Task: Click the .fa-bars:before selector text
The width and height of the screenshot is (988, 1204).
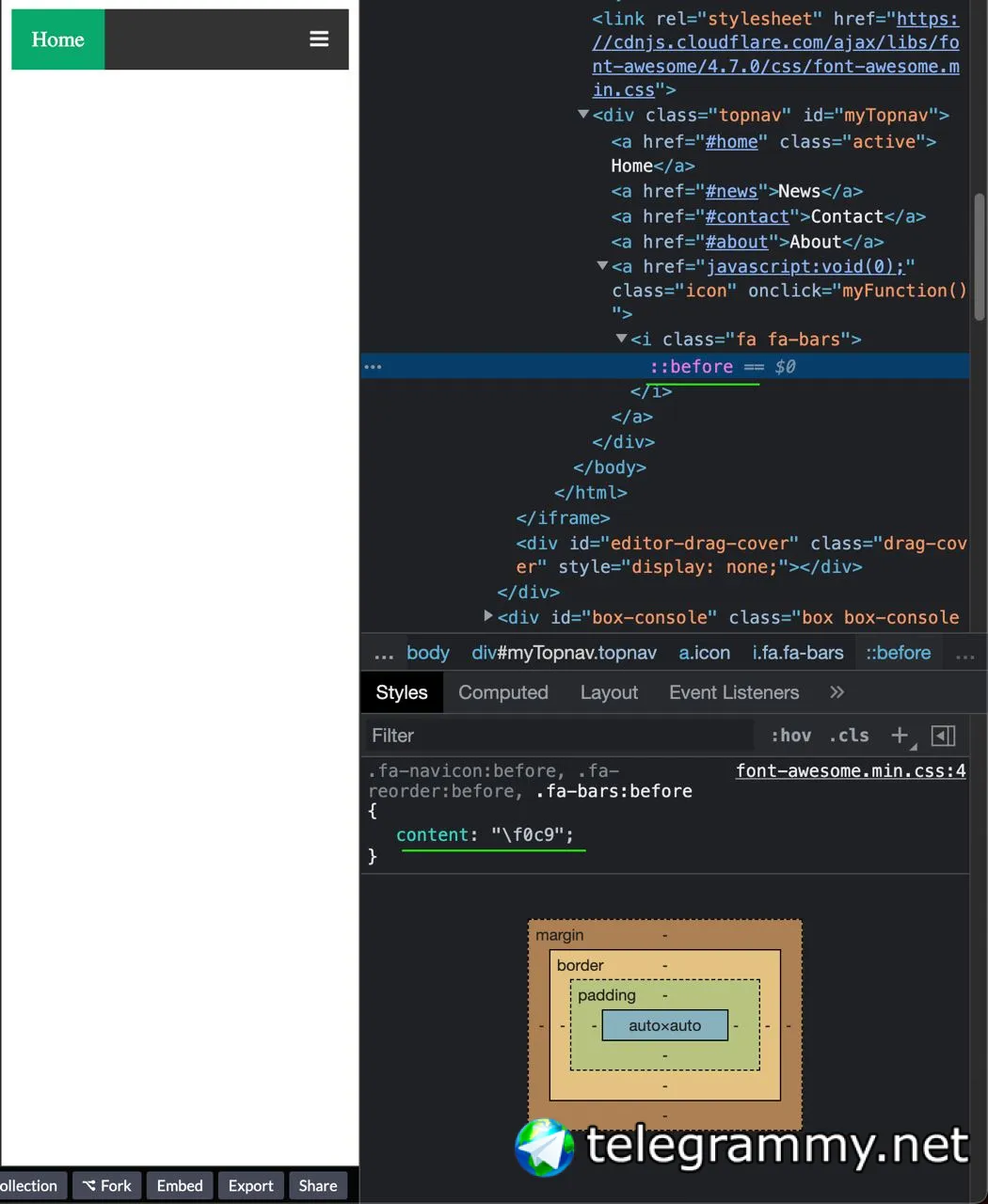Action: click(x=614, y=791)
